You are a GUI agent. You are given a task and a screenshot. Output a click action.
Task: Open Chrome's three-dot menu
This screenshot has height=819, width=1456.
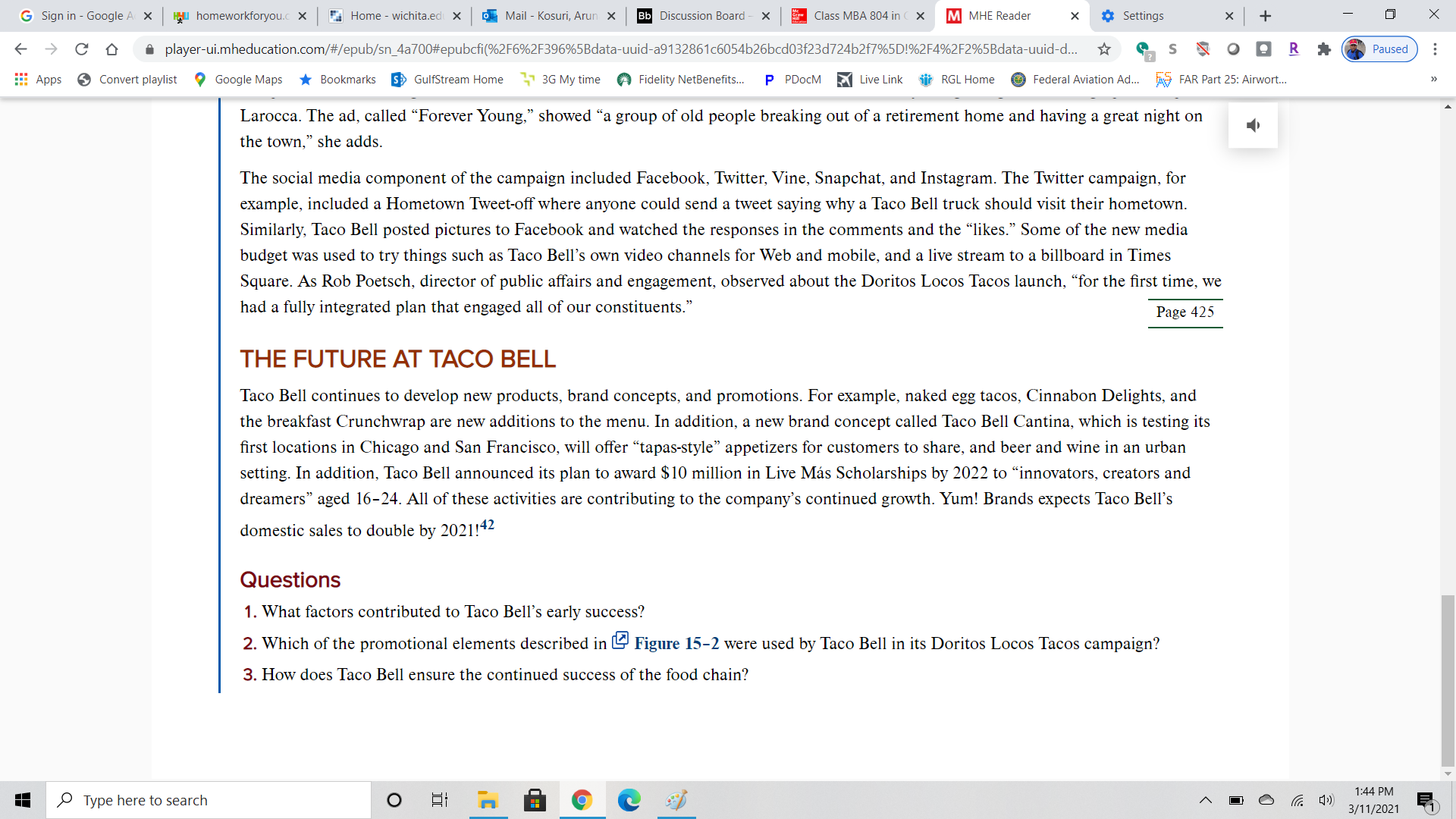coord(1435,49)
